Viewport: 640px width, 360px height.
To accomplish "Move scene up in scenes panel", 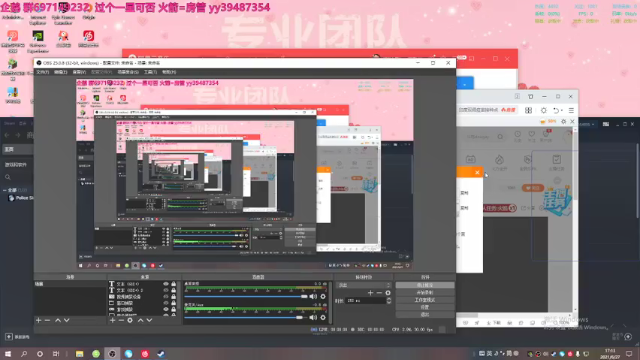I will (x=58, y=320).
